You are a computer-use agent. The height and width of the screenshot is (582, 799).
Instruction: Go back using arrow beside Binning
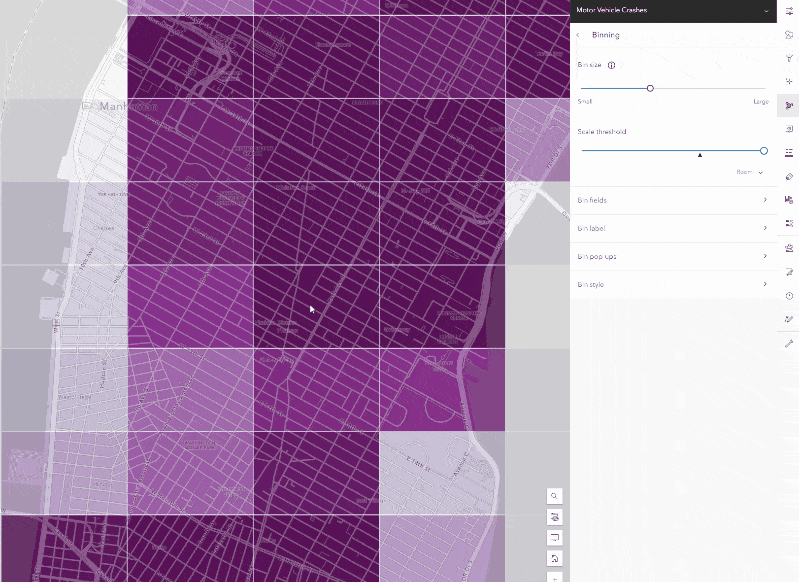pos(578,35)
